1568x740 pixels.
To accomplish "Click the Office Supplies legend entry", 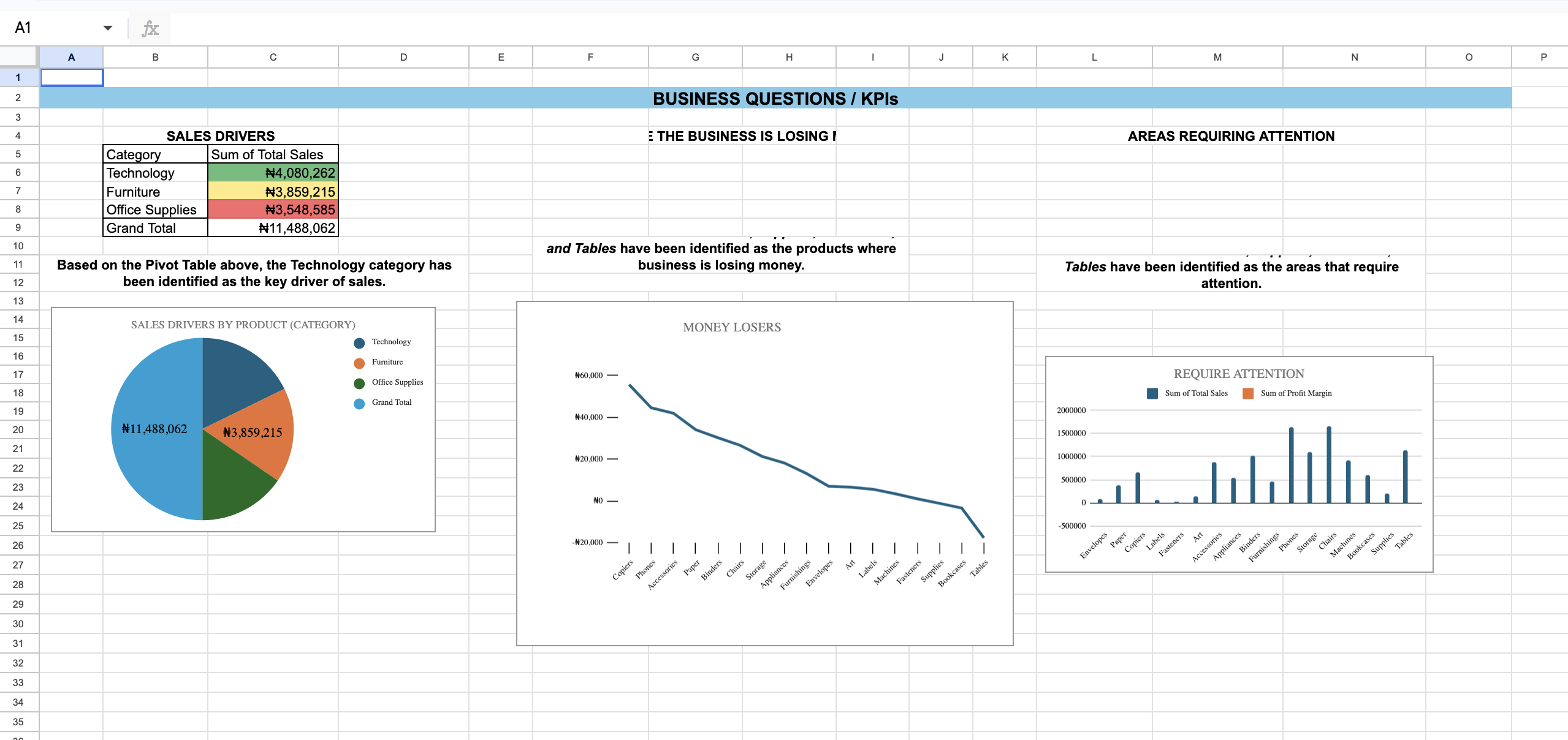I will (389, 382).
